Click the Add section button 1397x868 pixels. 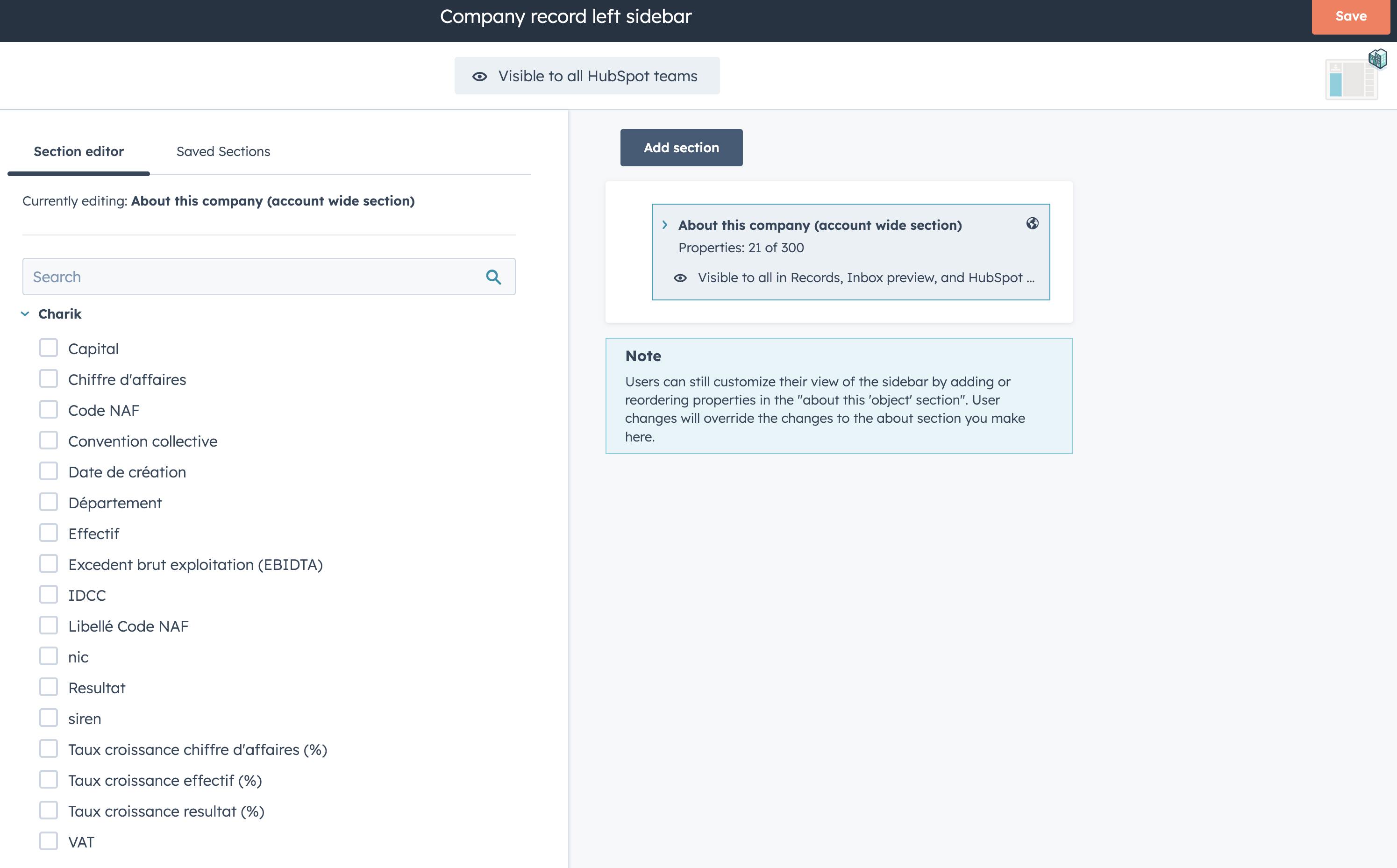pyautogui.click(x=681, y=148)
